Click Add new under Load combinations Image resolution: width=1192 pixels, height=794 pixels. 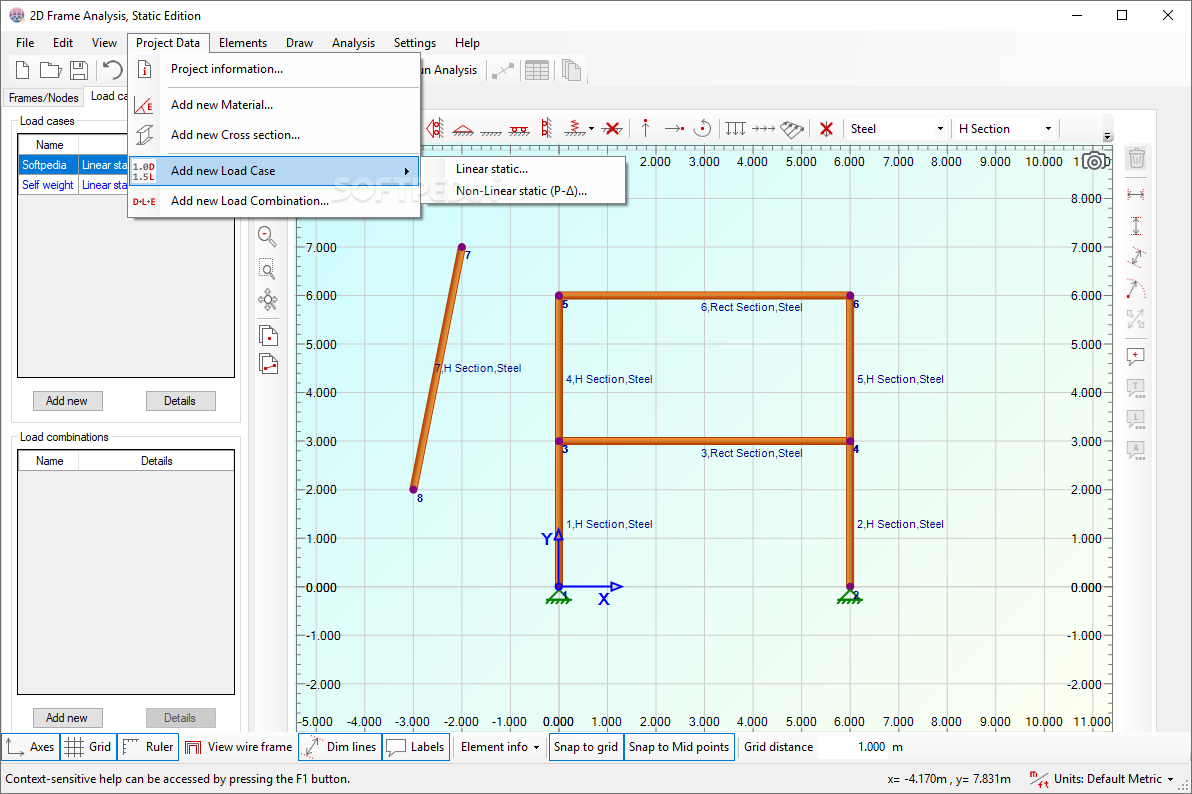pyautogui.click(x=68, y=718)
